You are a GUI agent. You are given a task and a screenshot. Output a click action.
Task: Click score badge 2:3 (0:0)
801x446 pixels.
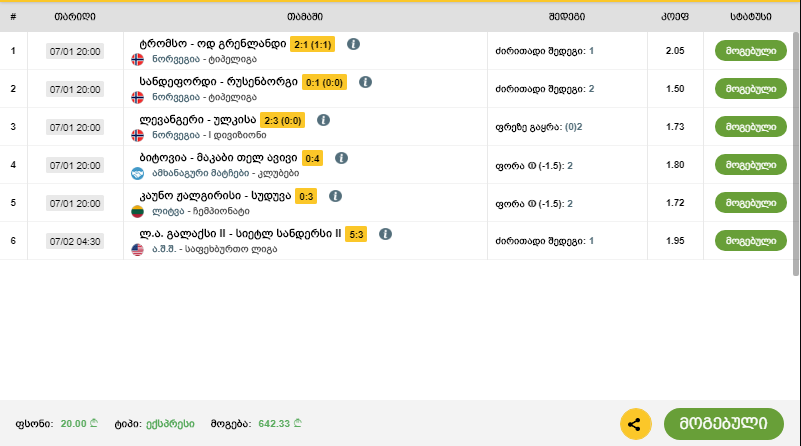tap(282, 121)
